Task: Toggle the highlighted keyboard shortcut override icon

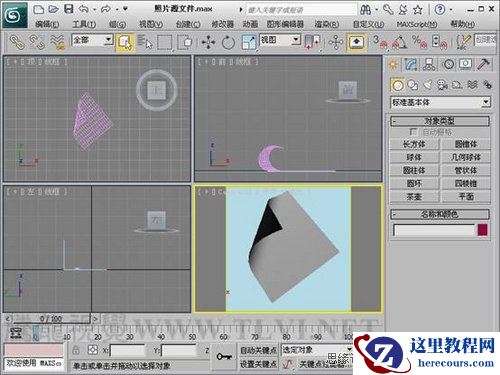Action: coord(356,42)
